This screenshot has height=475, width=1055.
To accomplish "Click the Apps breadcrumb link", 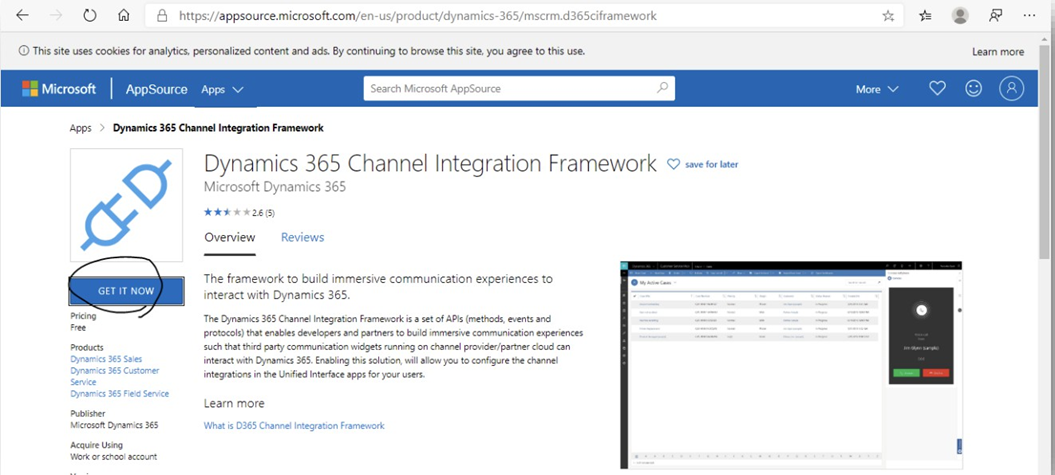I will [81, 128].
